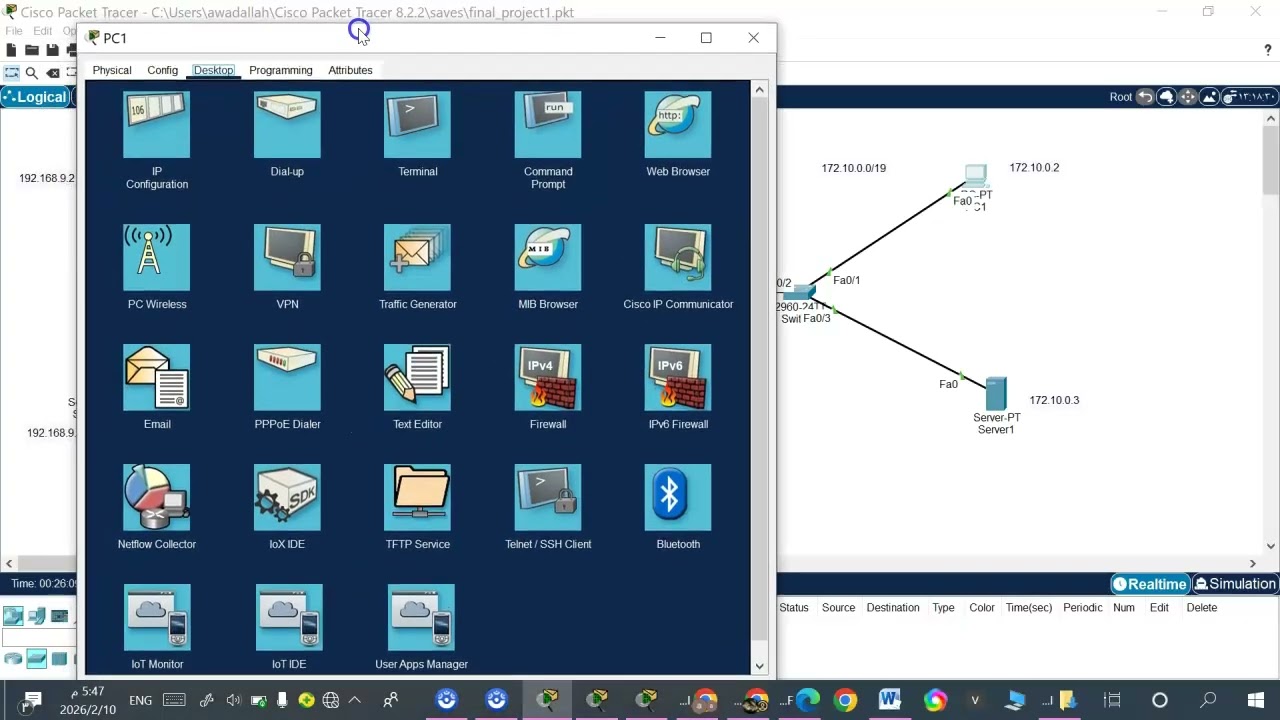The image size is (1280, 720).
Task: Click the Back navigation icon beside Root
Action: (x=1145, y=97)
